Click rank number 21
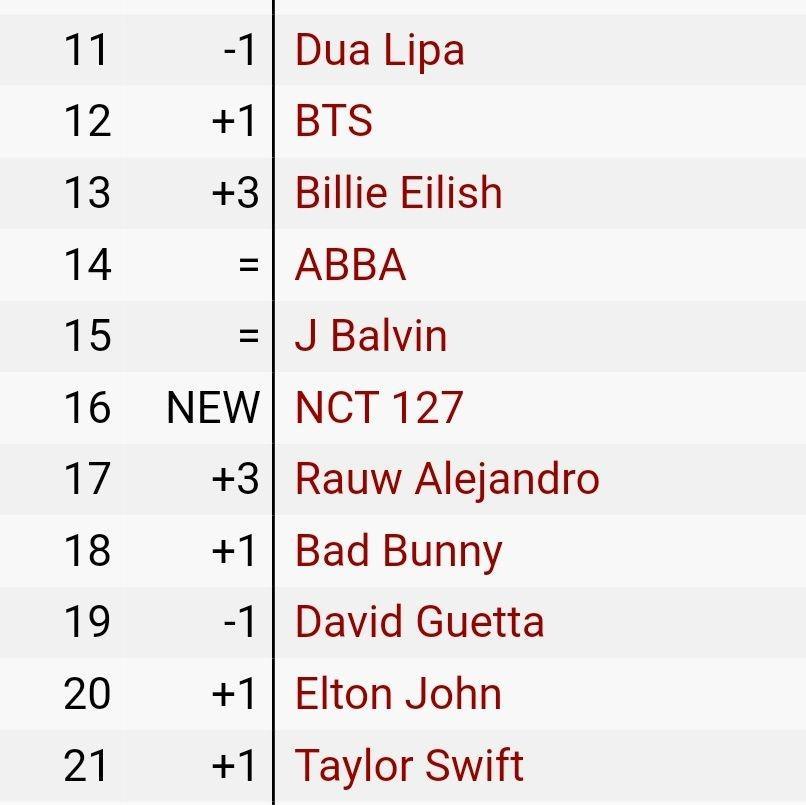The height and width of the screenshot is (805, 806). coord(85,765)
